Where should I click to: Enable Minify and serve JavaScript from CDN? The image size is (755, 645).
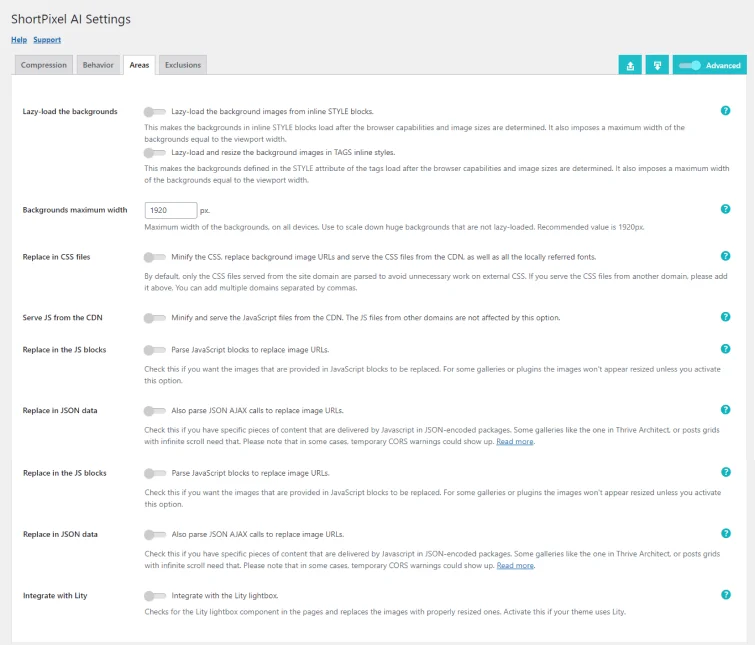tap(155, 318)
